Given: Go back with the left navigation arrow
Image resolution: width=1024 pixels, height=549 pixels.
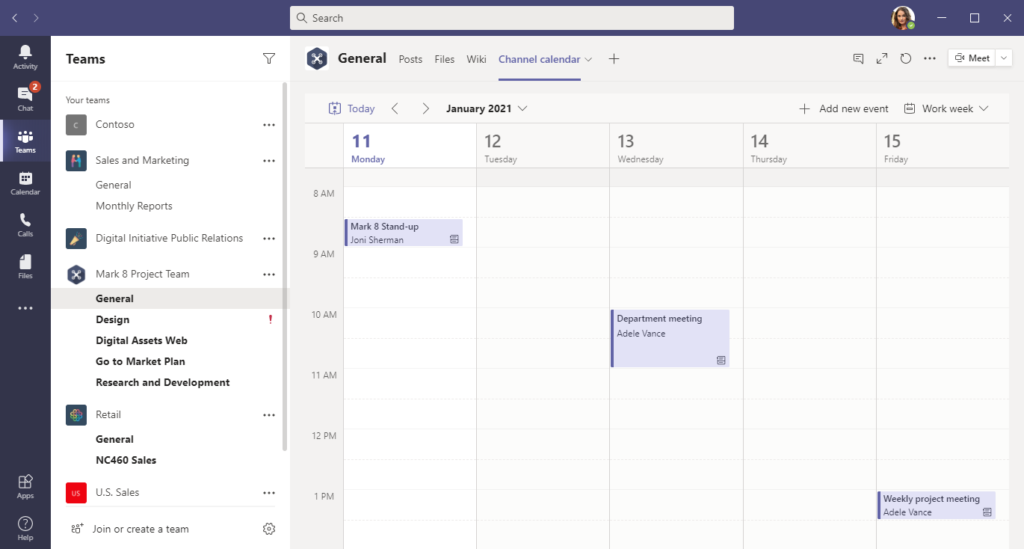Looking at the screenshot, I should (x=15, y=18).
